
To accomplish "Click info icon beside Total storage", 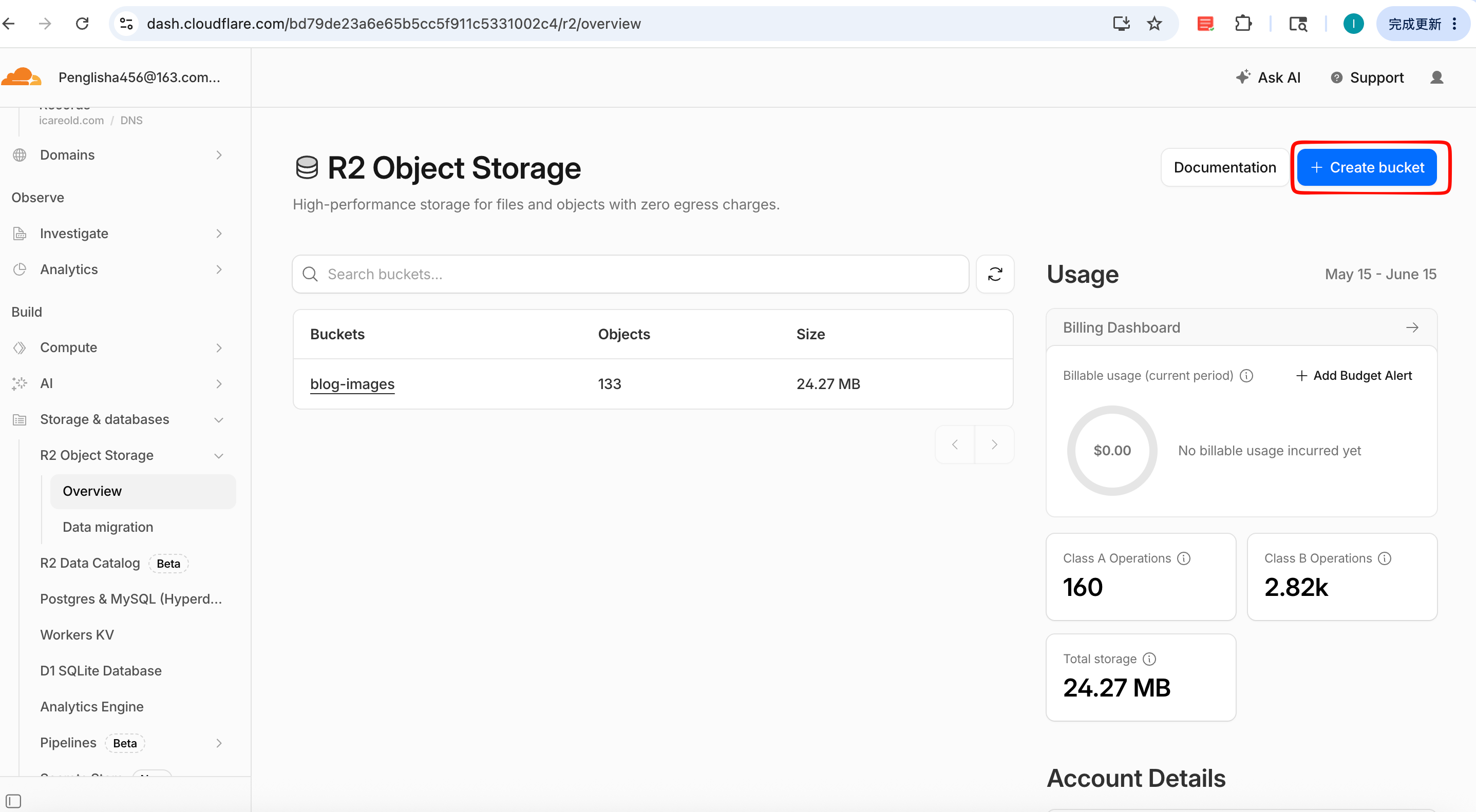I will coord(1149,659).
